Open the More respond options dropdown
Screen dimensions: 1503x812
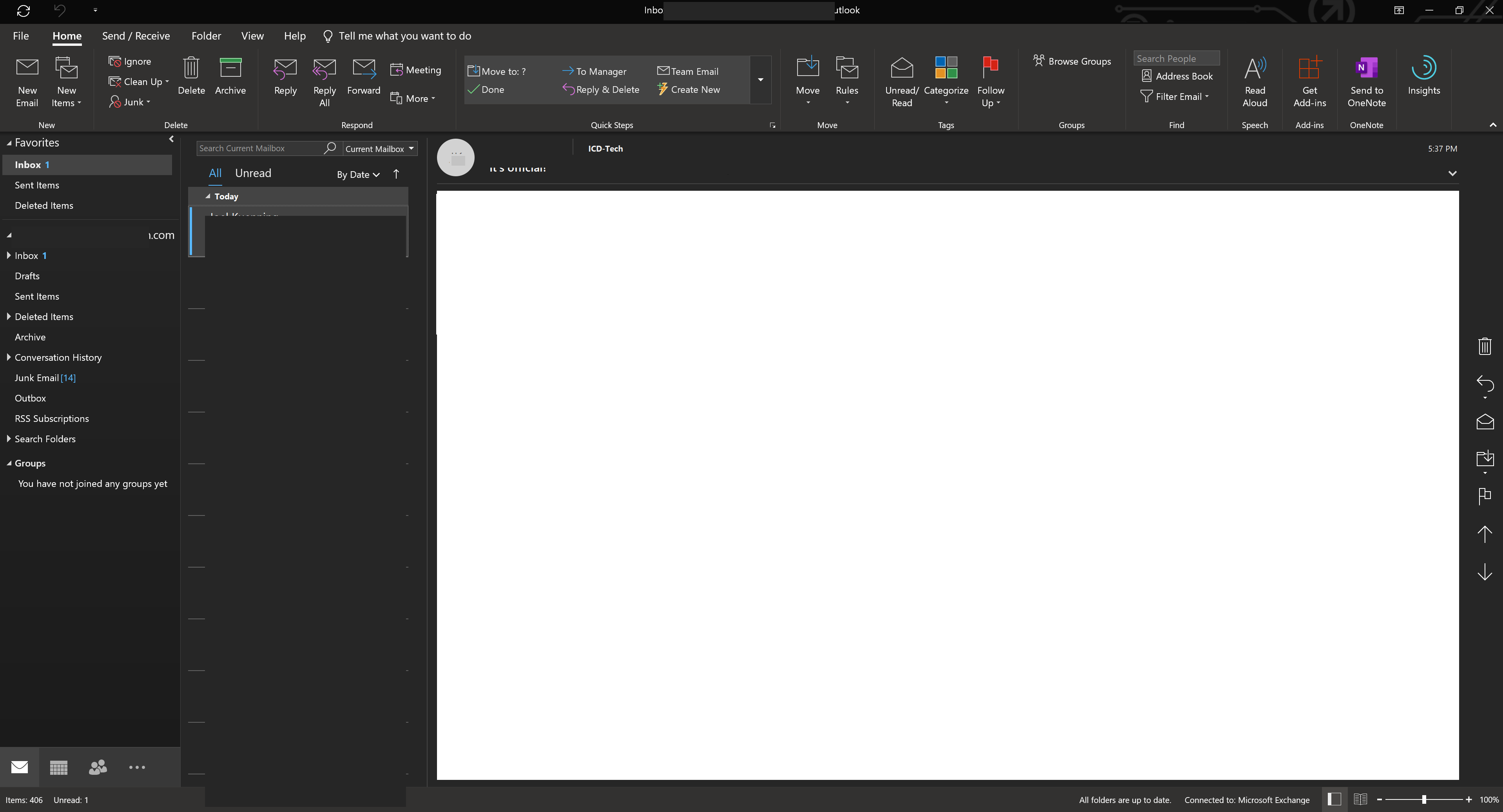(413, 99)
